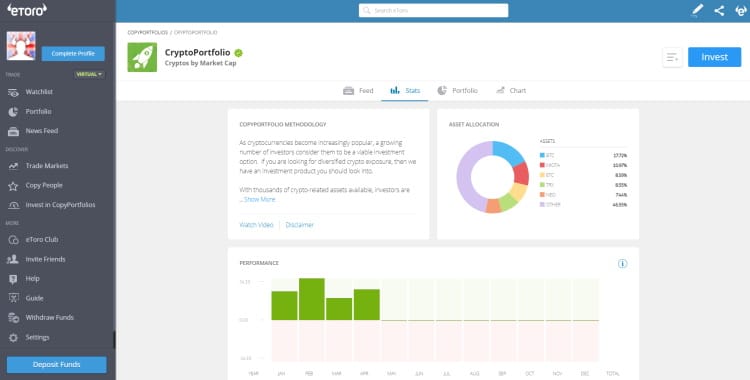Open Copy People star icon
This screenshot has width=750, height=380.
tap(13, 186)
